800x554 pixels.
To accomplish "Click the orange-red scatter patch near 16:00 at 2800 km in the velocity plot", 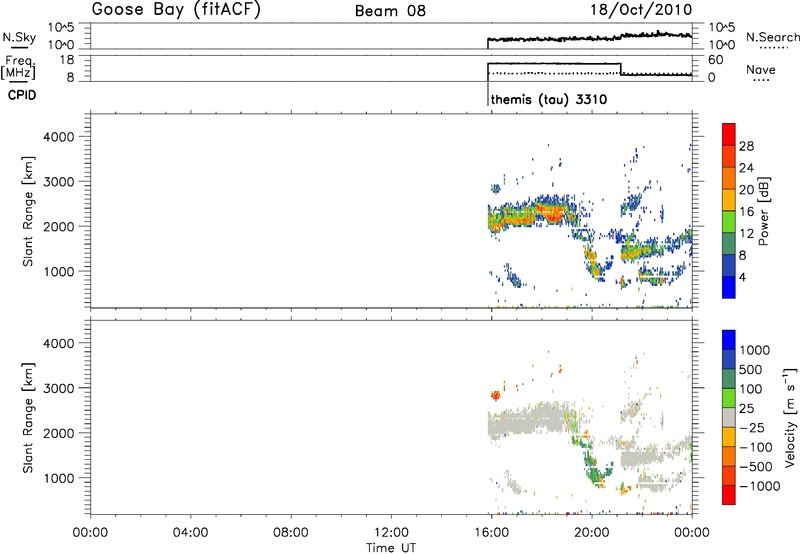I will 495,395.
